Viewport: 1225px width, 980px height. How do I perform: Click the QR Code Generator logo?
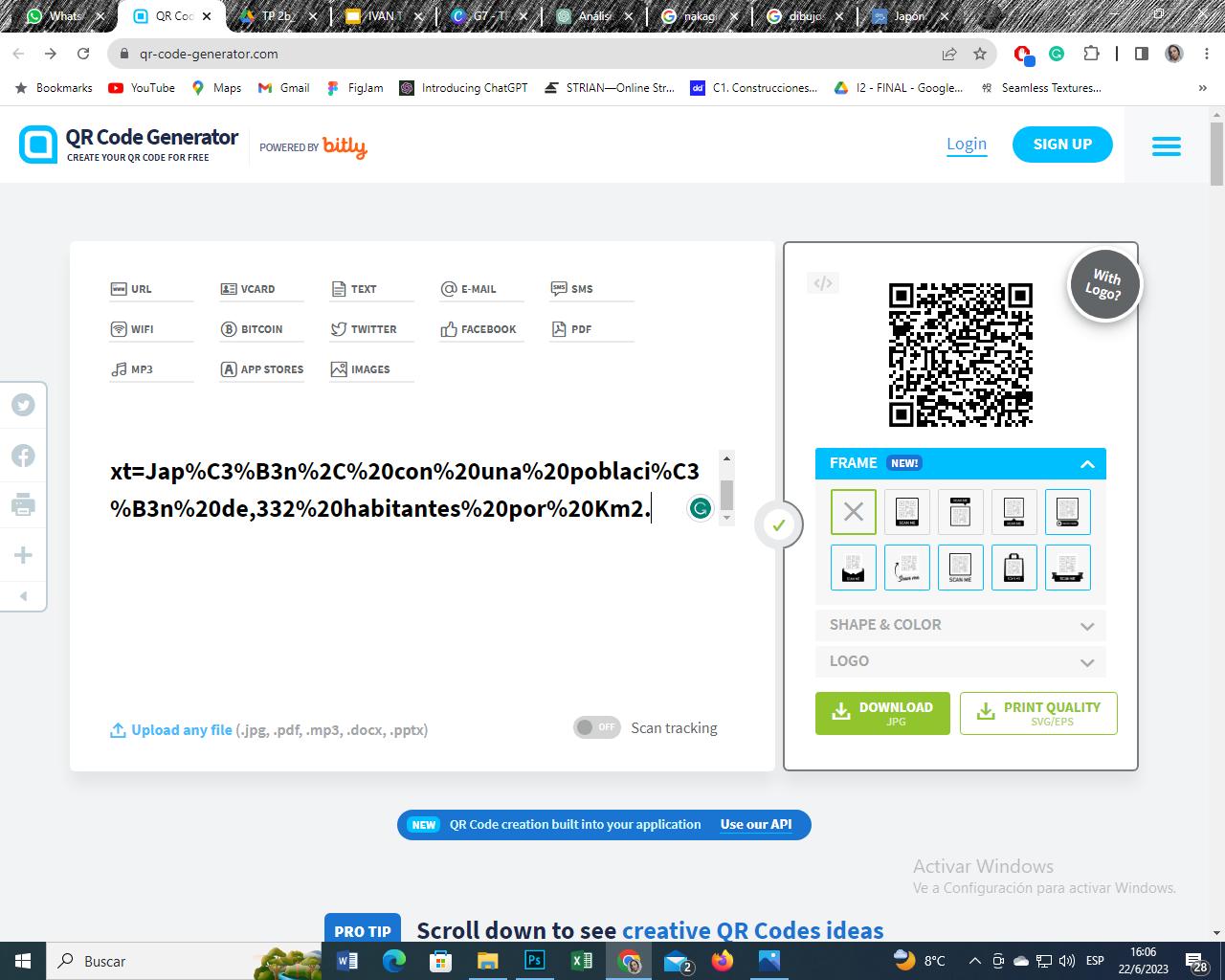pyautogui.click(x=128, y=145)
